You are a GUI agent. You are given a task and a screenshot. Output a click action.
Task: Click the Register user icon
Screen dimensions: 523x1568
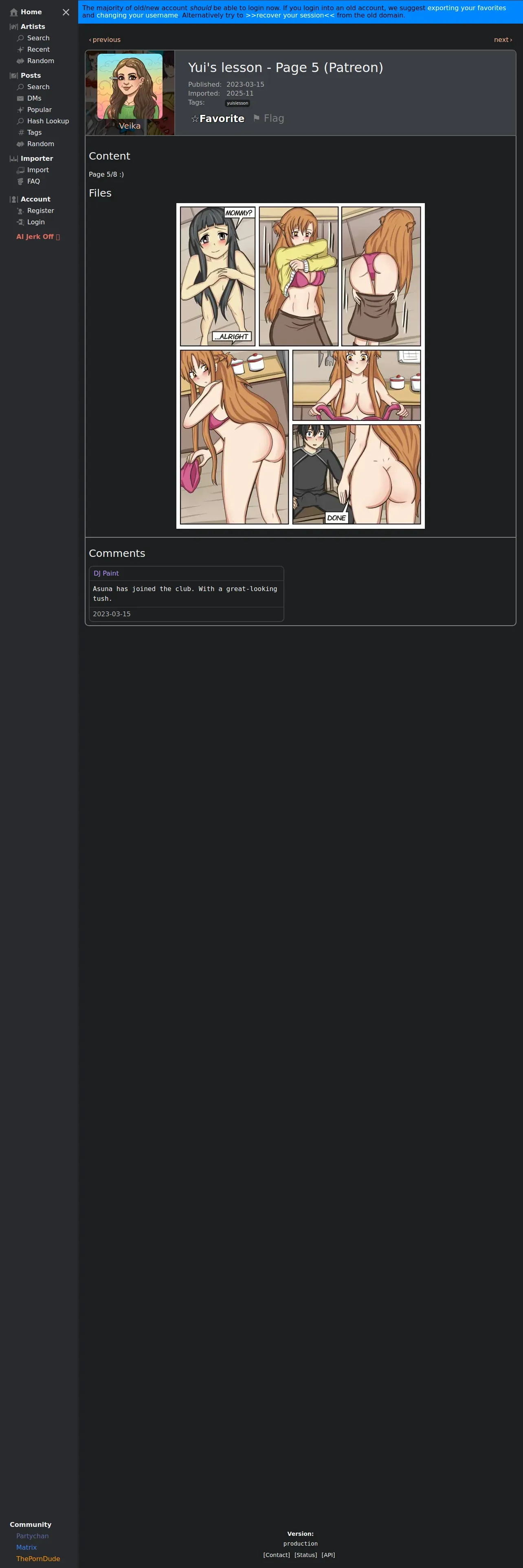tap(21, 211)
